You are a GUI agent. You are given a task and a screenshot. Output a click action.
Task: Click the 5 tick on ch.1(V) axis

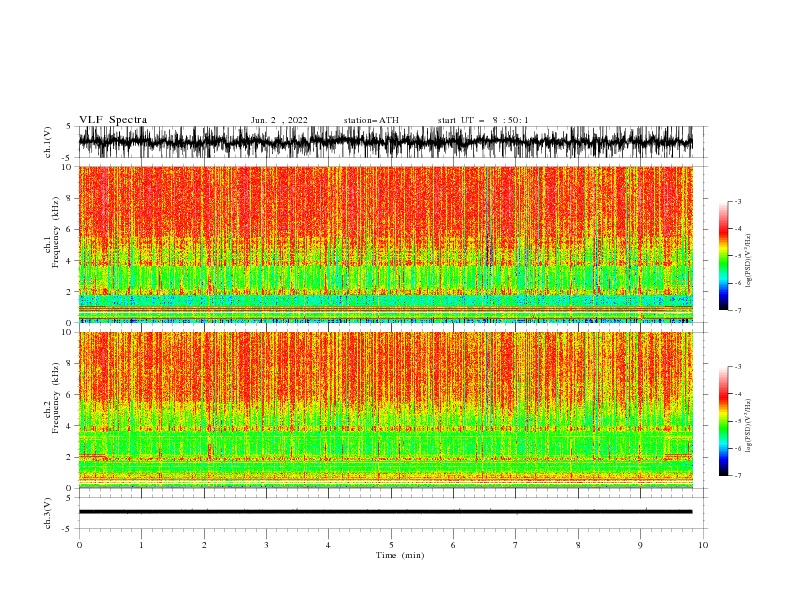click(69, 126)
